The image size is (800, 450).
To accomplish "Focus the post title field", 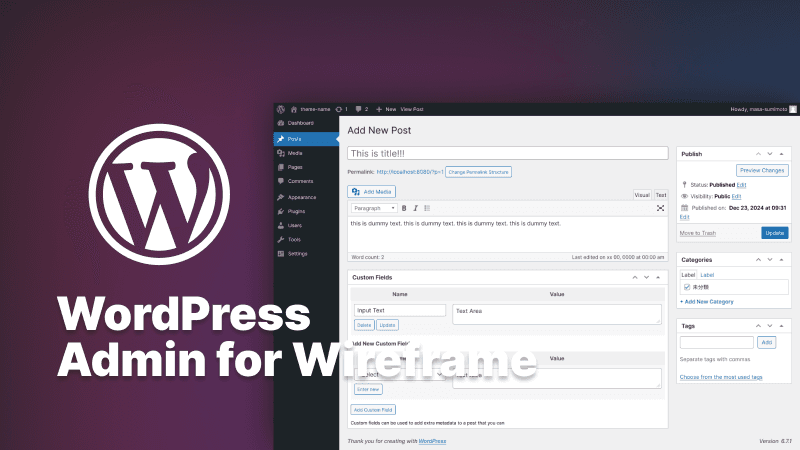I will [508, 153].
